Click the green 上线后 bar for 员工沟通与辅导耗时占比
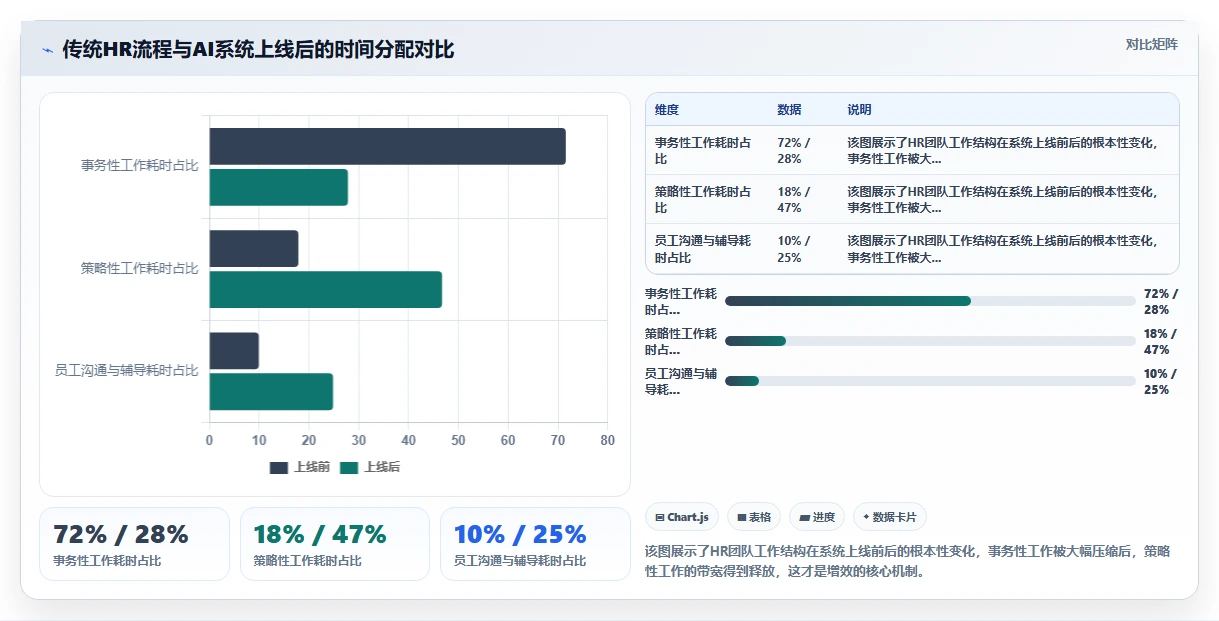This screenshot has height=621, width=1219. (x=271, y=391)
